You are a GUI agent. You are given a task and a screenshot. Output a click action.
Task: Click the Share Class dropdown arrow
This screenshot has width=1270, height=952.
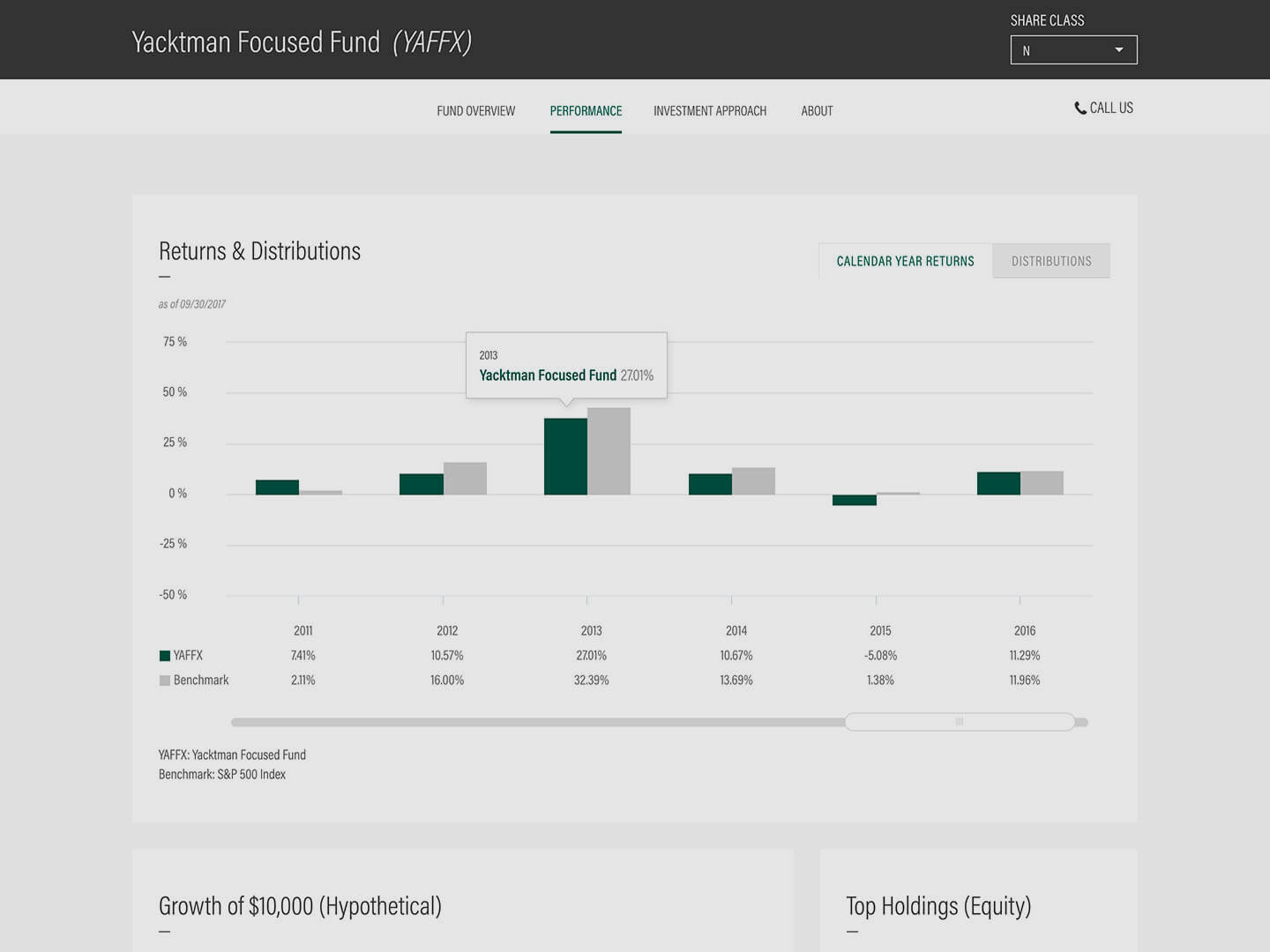(x=1118, y=50)
